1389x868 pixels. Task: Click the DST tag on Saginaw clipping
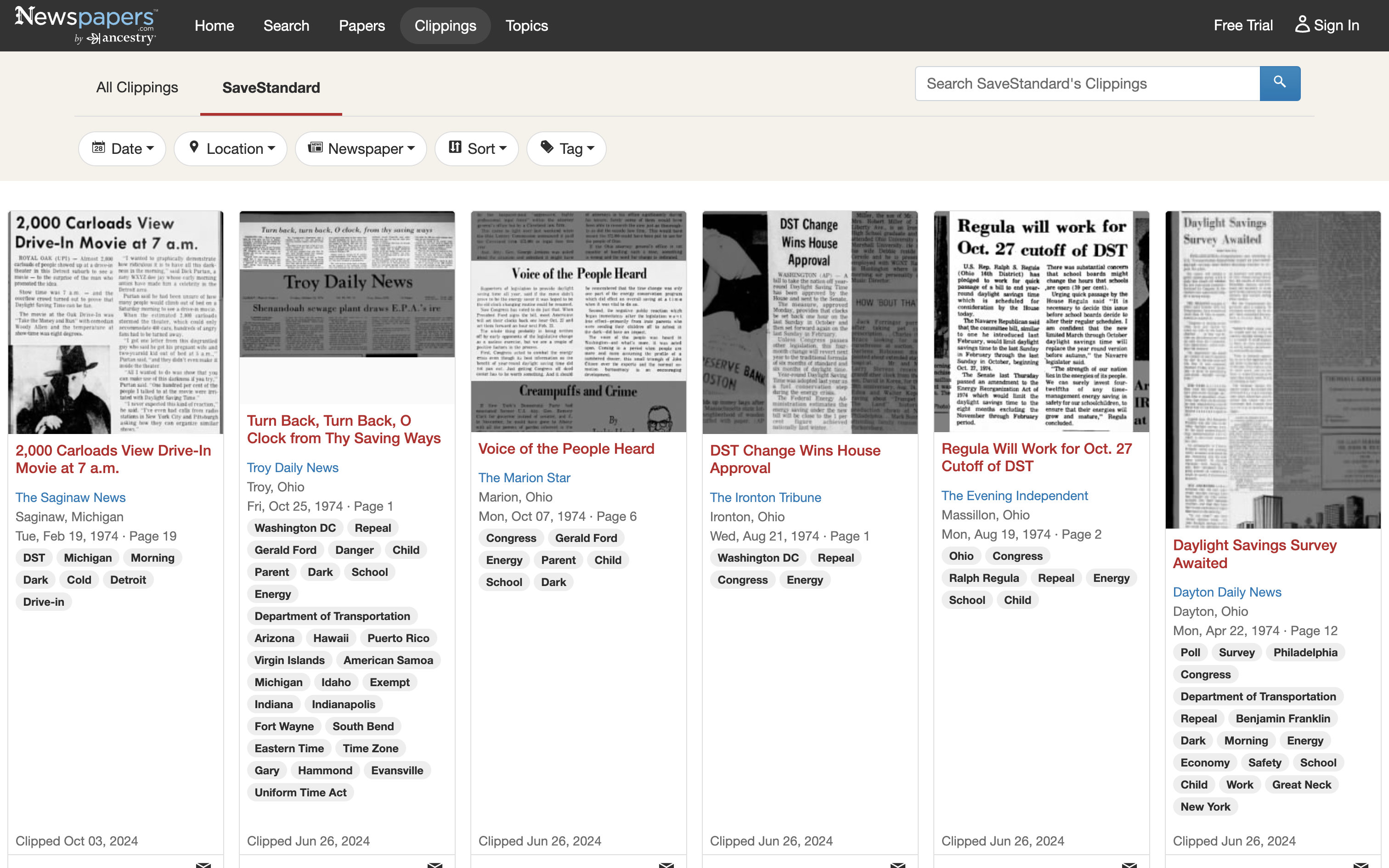coord(34,558)
